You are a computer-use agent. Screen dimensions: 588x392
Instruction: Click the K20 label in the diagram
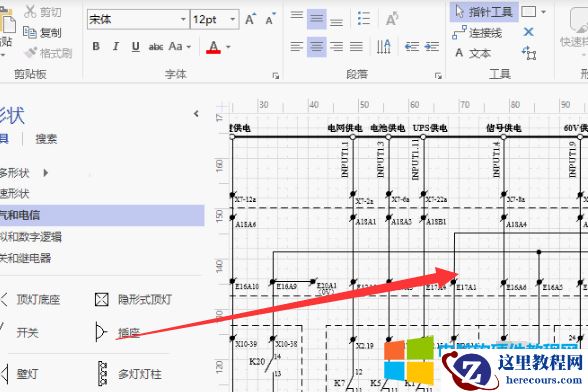(257, 361)
